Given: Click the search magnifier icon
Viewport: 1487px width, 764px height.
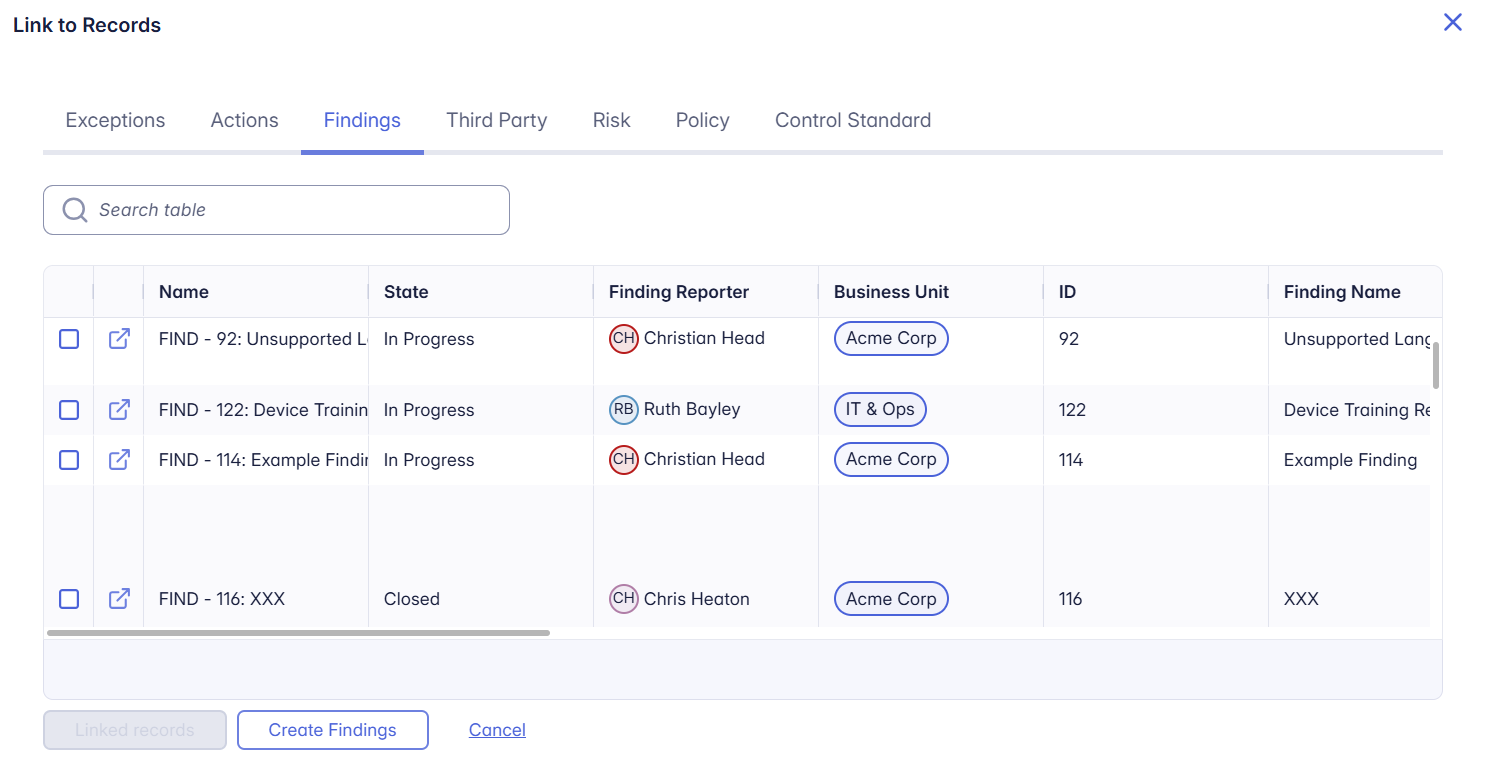Looking at the screenshot, I should pos(74,209).
